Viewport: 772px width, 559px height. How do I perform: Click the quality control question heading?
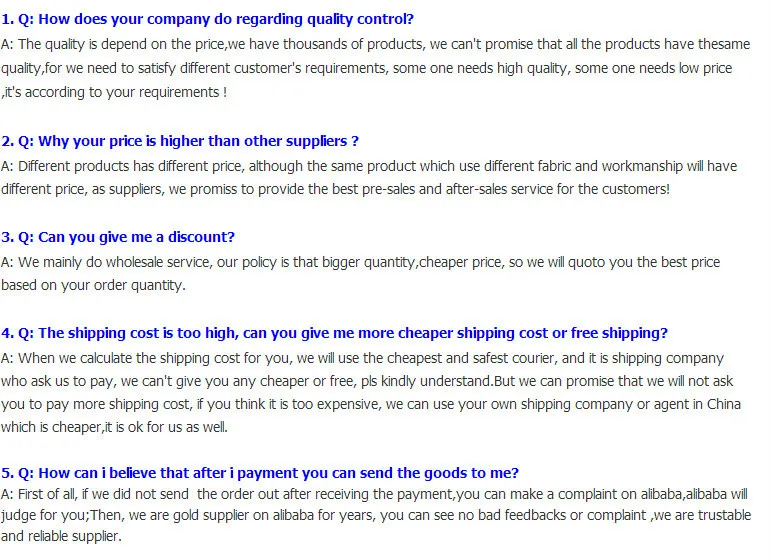tap(208, 19)
